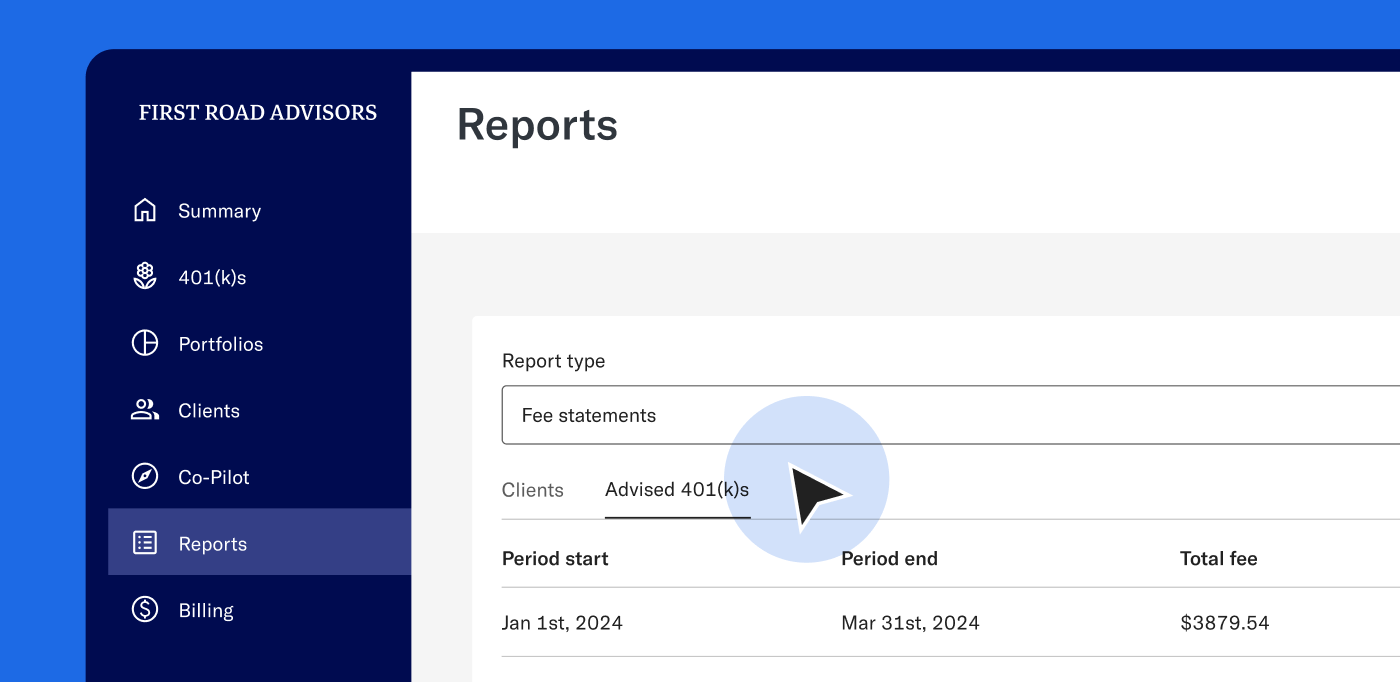Click the Total fee column header

[x=1218, y=558]
